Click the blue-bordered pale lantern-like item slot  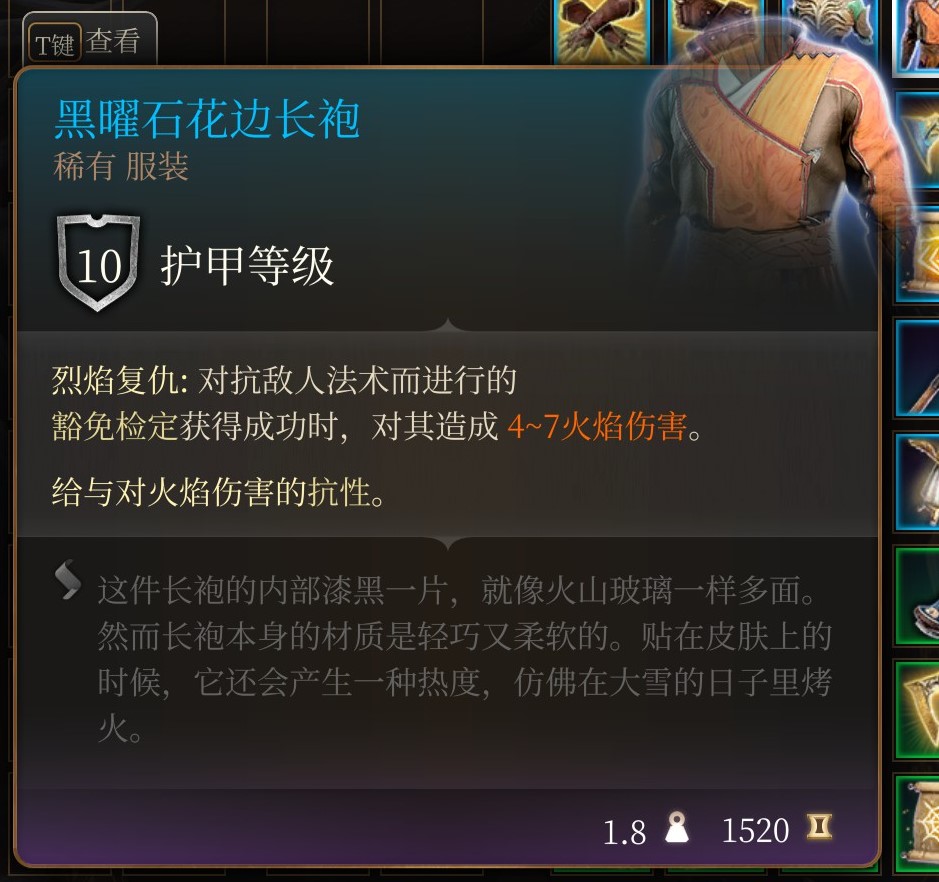click(917, 483)
